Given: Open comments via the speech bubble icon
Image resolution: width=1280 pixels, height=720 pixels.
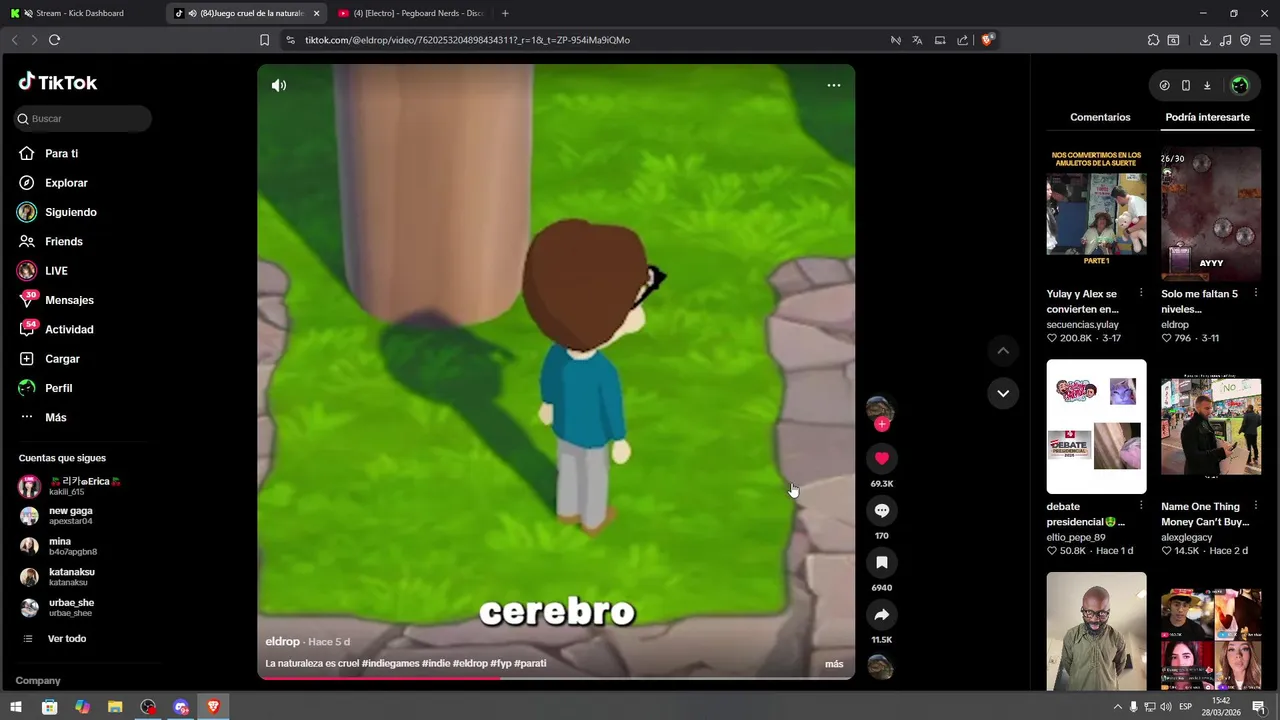Looking at the screenshot, I should click(882, 510).
